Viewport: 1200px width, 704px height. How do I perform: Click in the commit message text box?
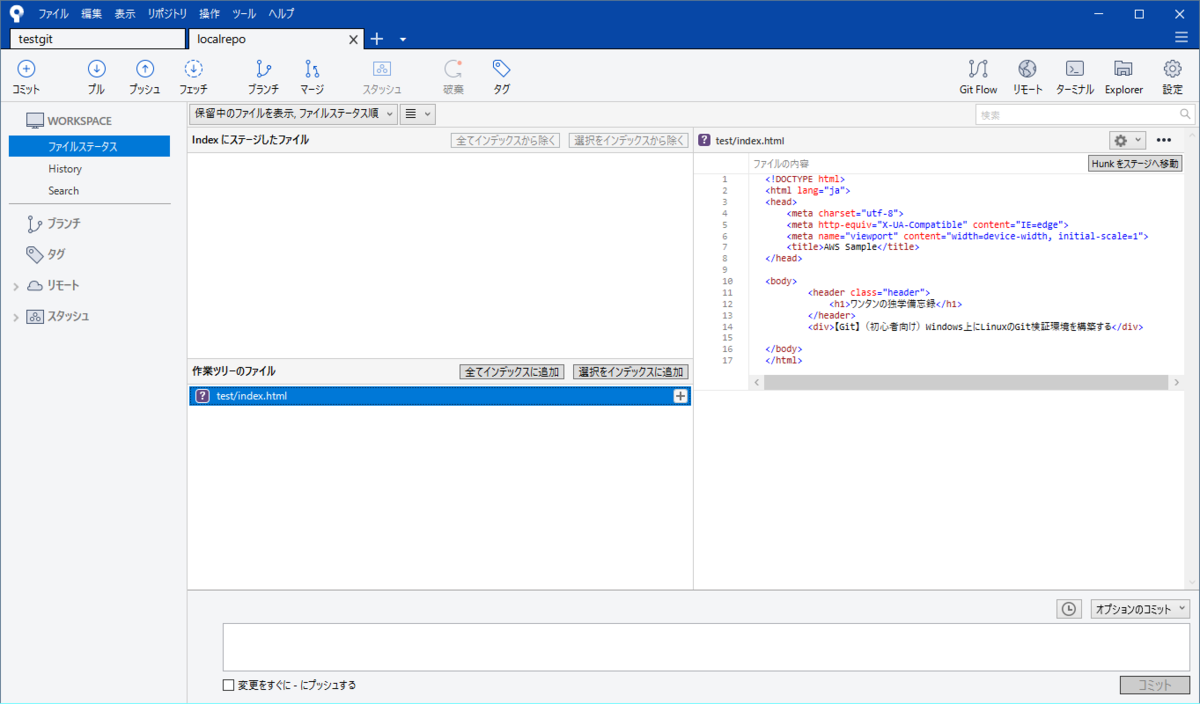point(706,646)
